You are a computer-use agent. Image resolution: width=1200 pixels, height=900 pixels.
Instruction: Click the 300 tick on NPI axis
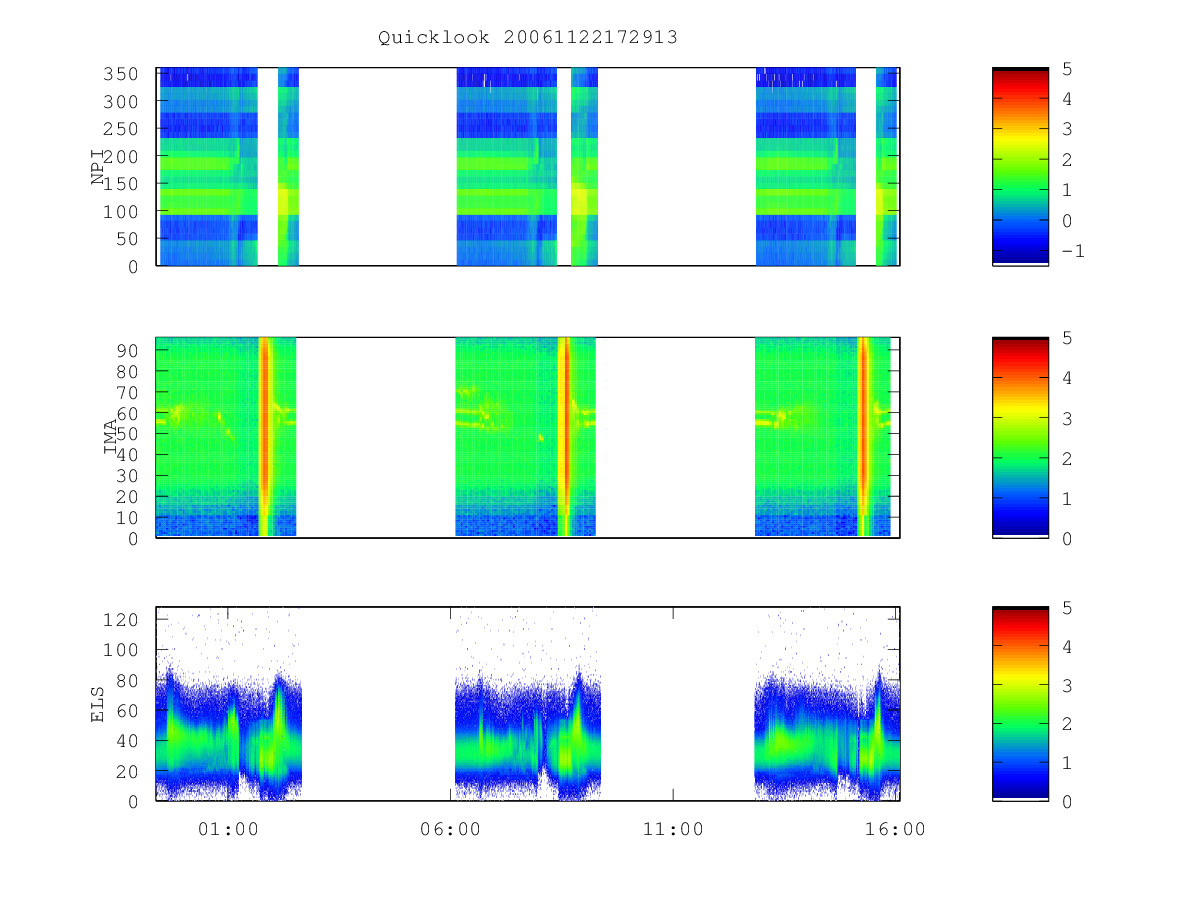click(122, 102)
